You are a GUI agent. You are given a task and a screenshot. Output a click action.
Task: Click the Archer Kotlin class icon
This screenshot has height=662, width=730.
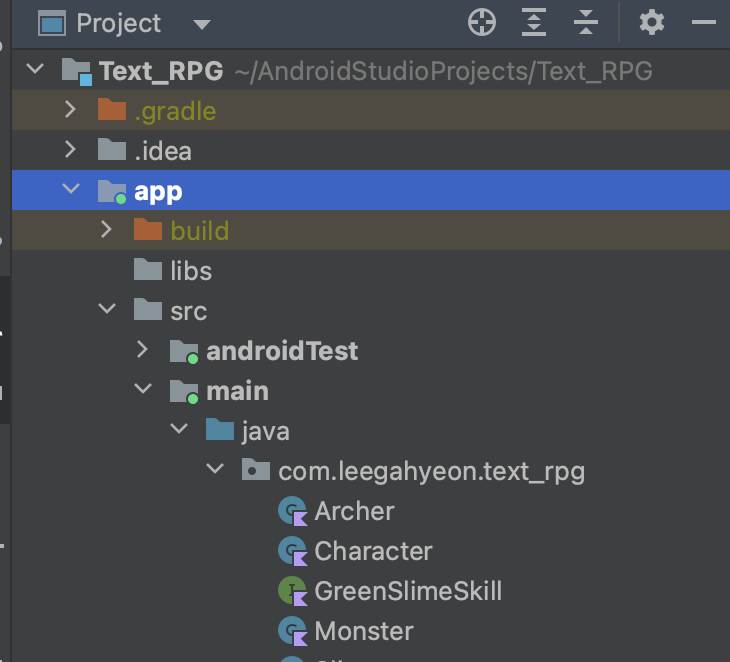293,512
